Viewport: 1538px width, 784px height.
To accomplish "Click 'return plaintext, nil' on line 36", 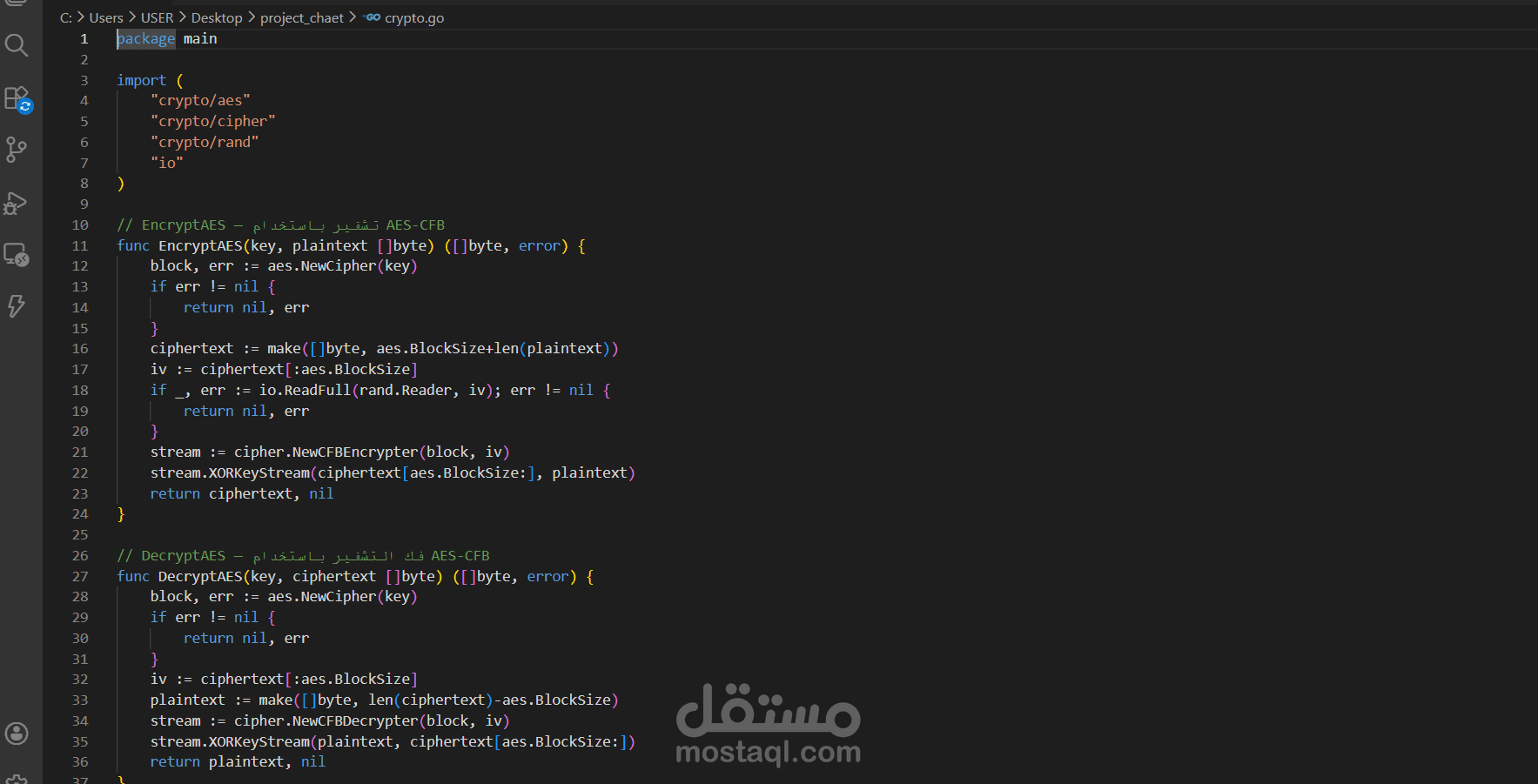I will (x=238, y=761).
